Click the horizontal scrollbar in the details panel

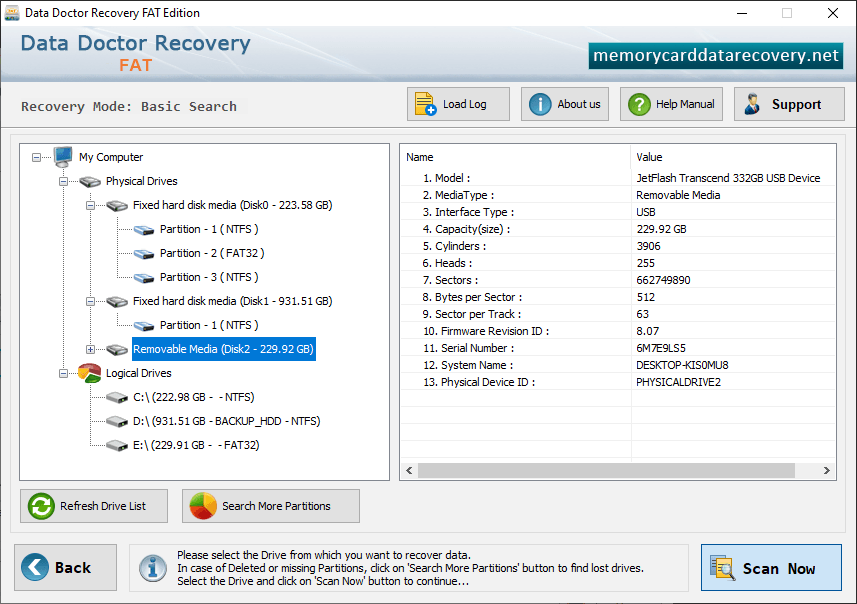[606, 470]
